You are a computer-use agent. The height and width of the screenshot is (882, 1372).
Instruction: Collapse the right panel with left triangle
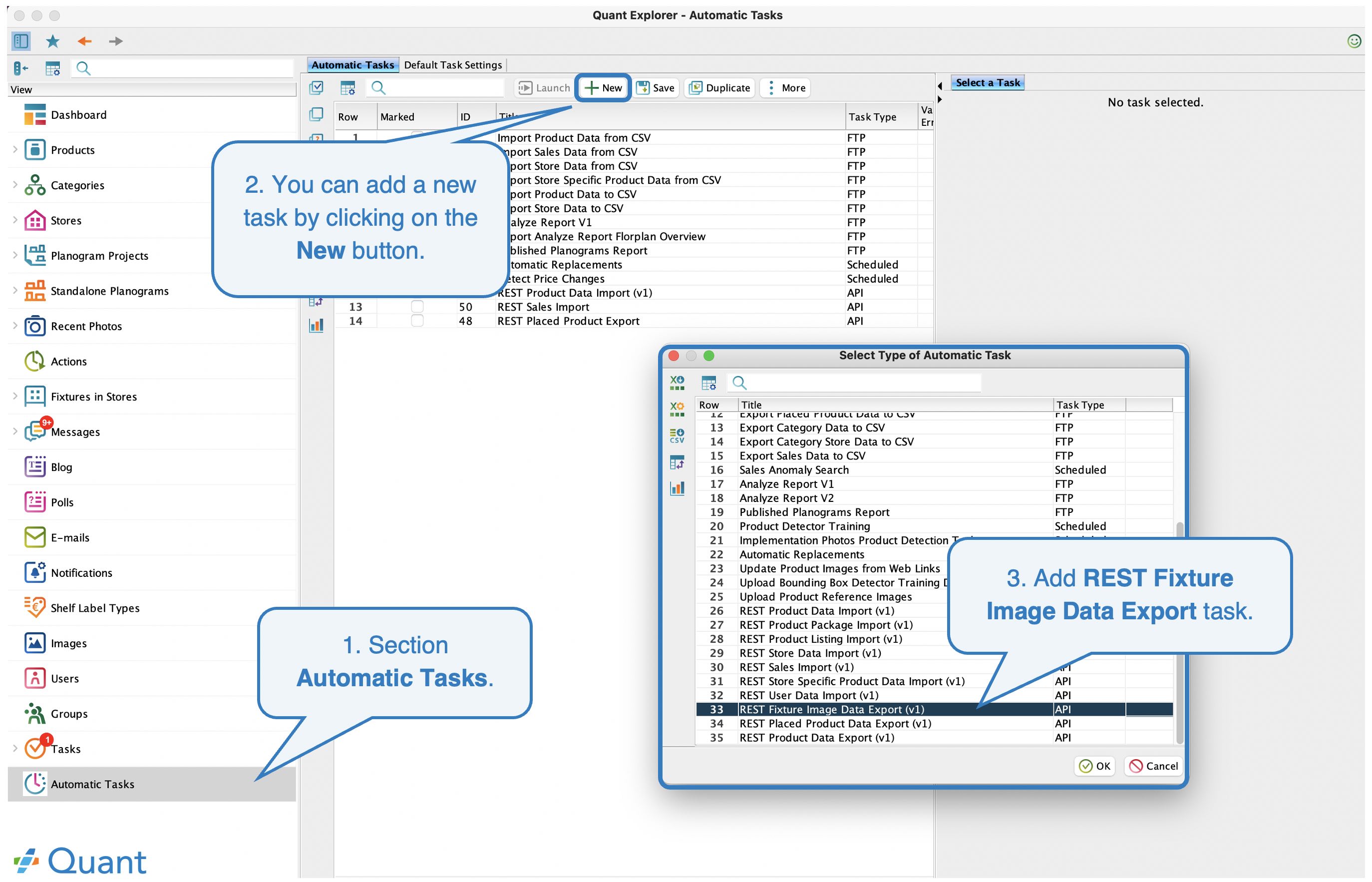pyautogui.click(x=939, y=86)
